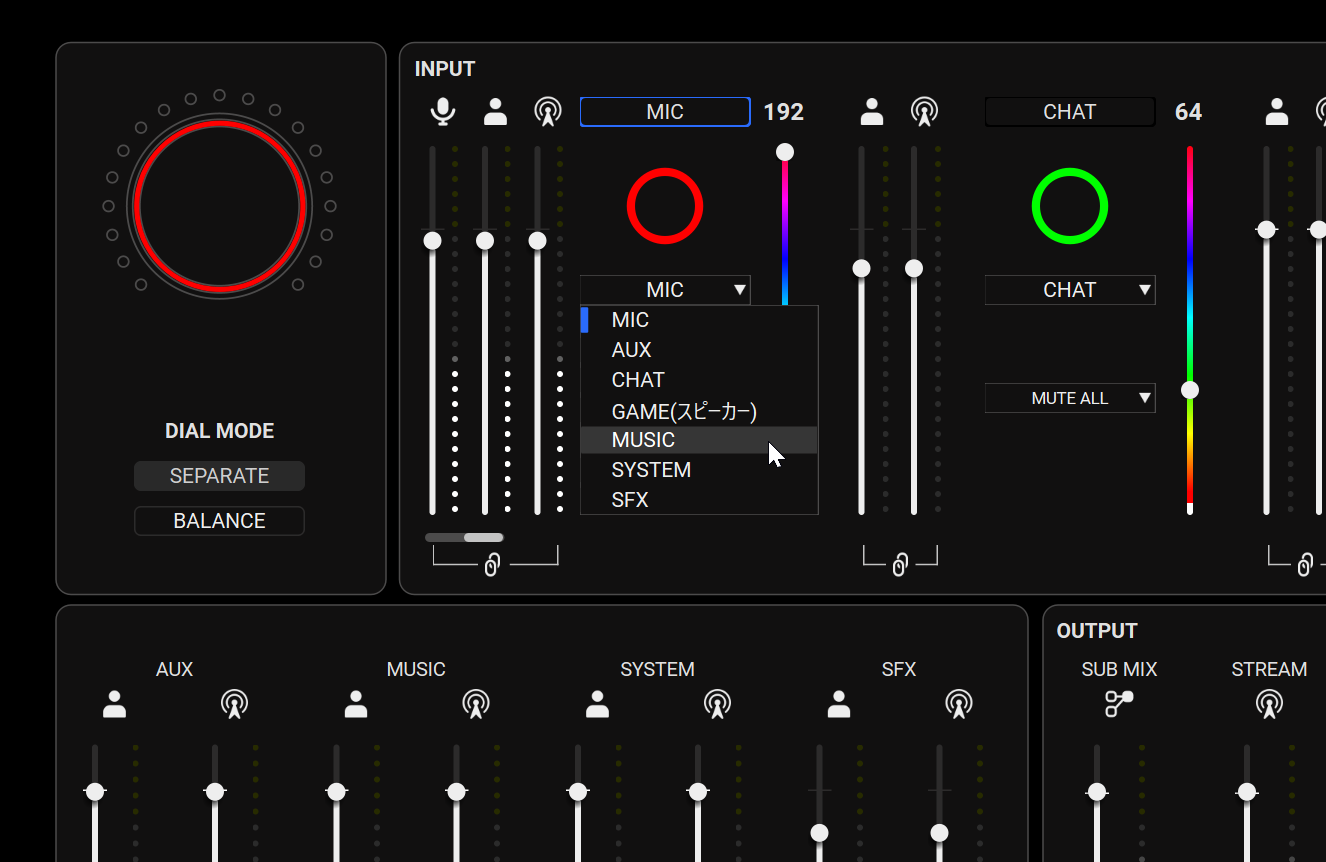Choose GAME(スピーカー) from the source list

[x=699, y=410]
